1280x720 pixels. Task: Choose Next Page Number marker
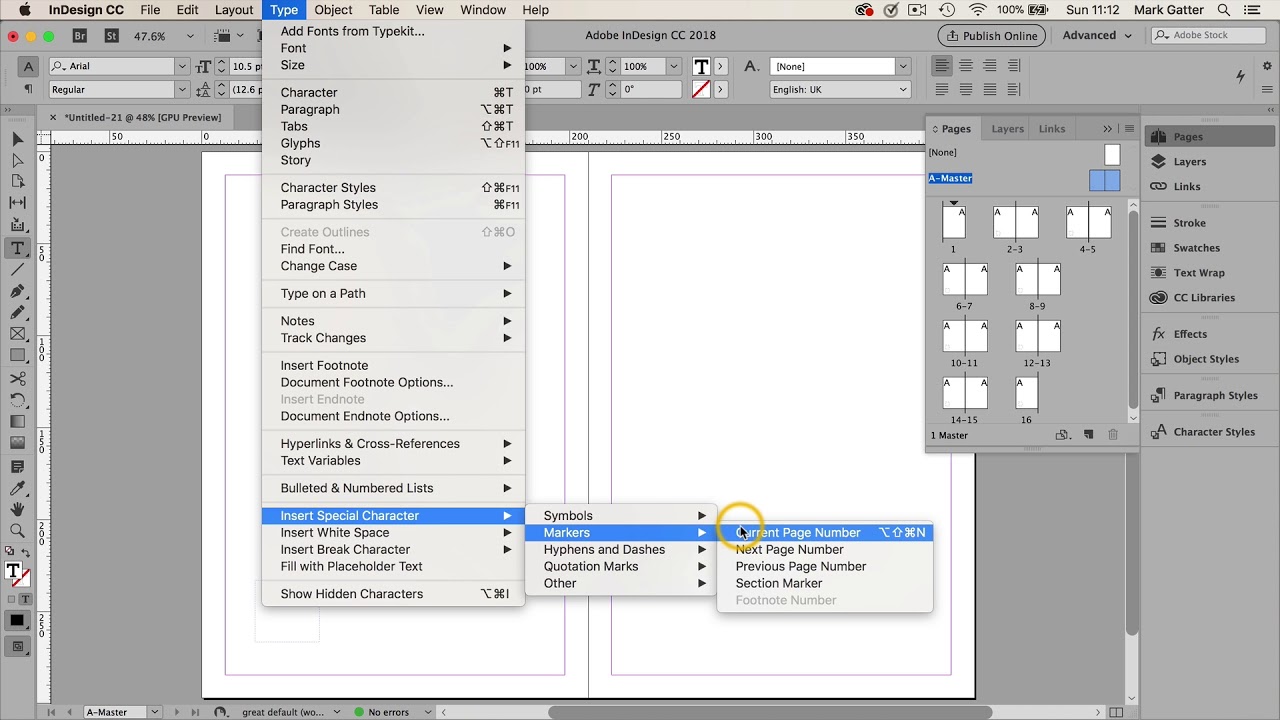click(825, 550)
